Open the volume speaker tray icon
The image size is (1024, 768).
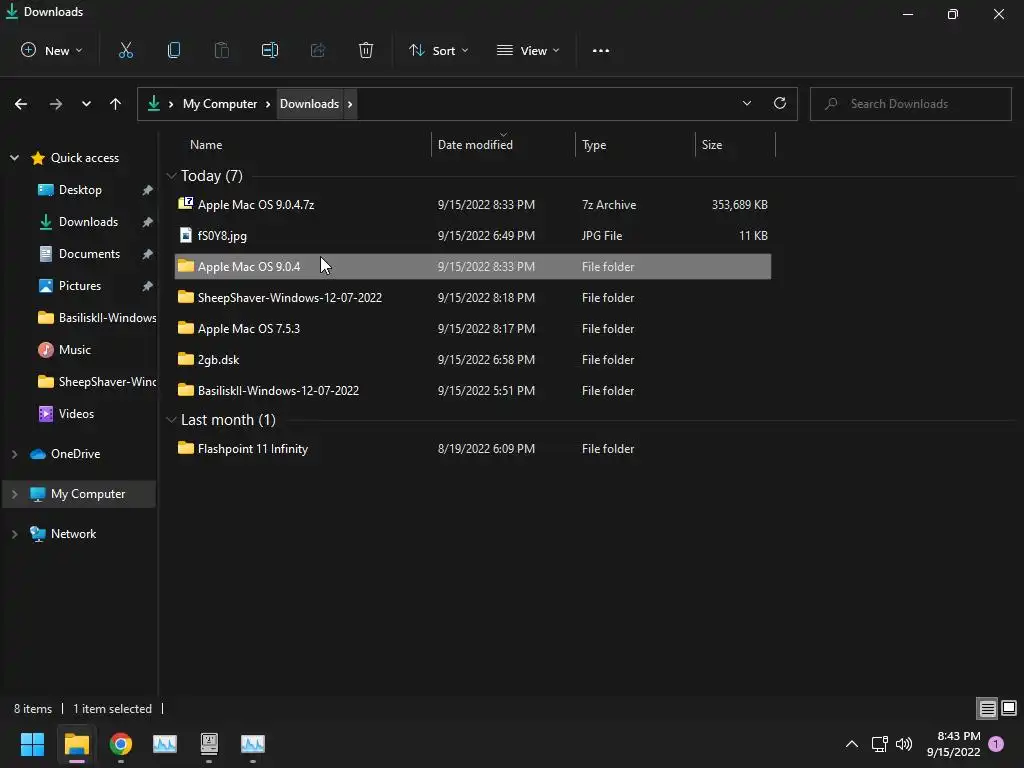904,744
